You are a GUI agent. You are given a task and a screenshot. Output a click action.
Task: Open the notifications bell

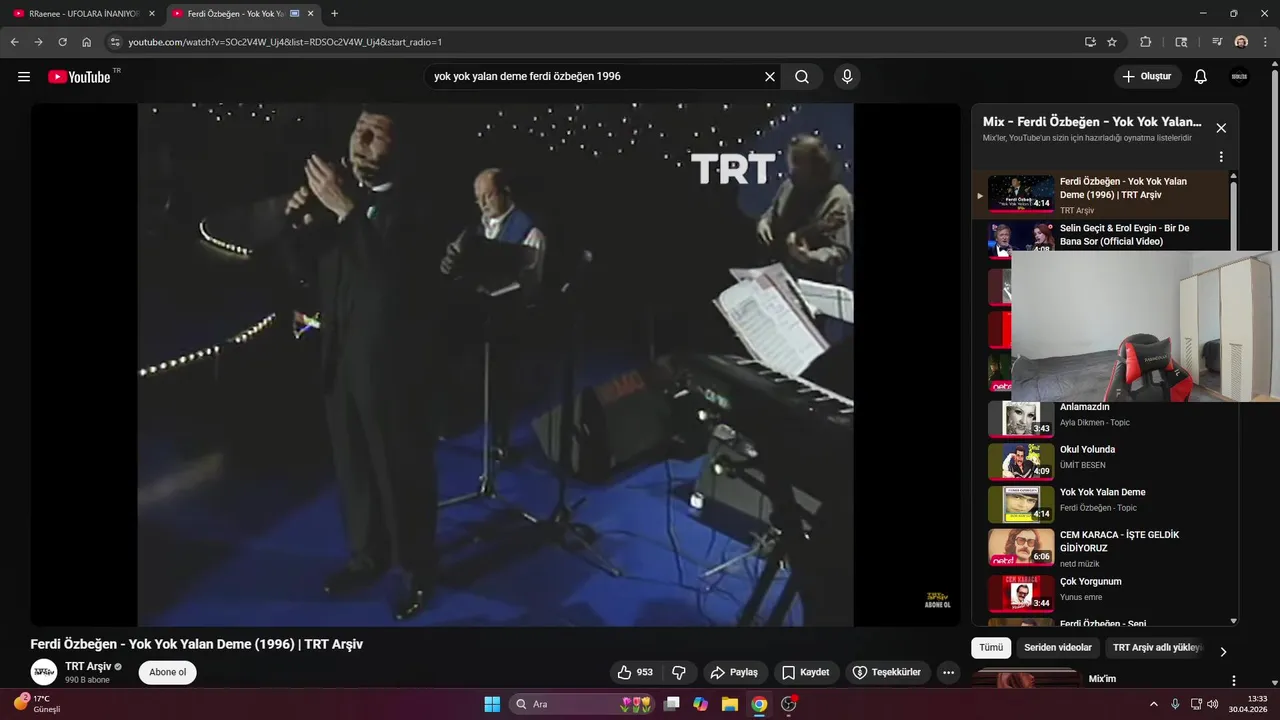[x=1201, y=77]
